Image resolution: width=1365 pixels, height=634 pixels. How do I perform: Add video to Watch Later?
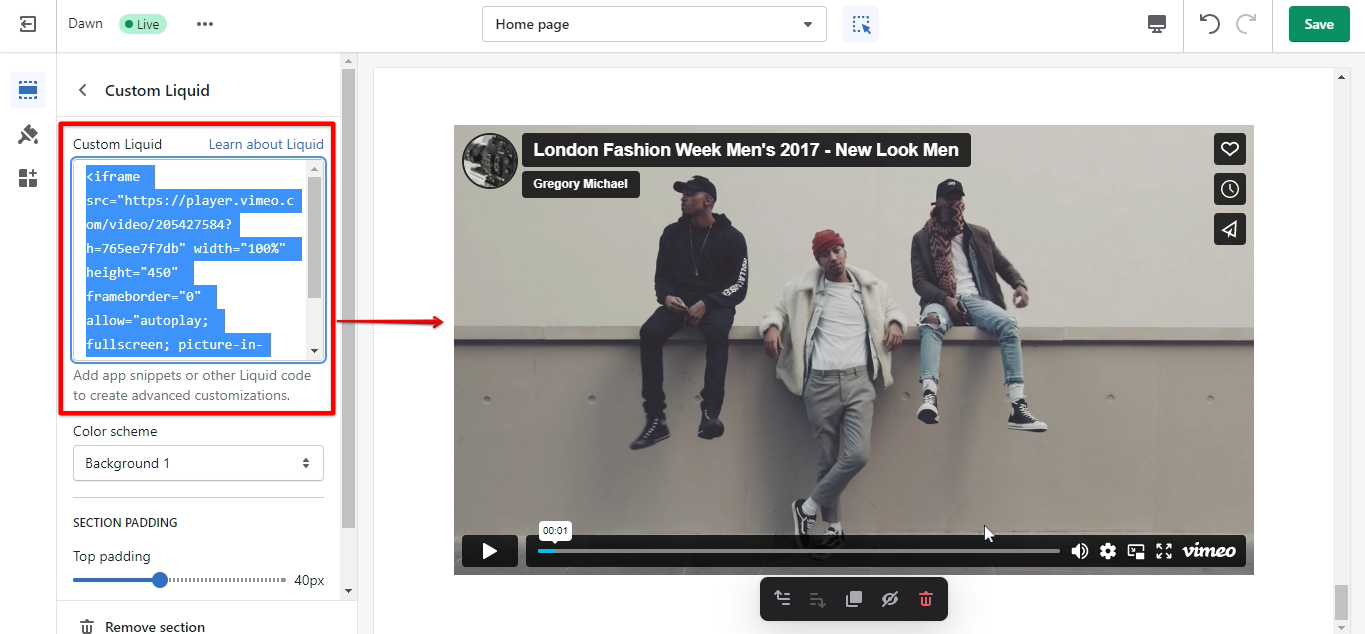click(x=1229, y=189)
